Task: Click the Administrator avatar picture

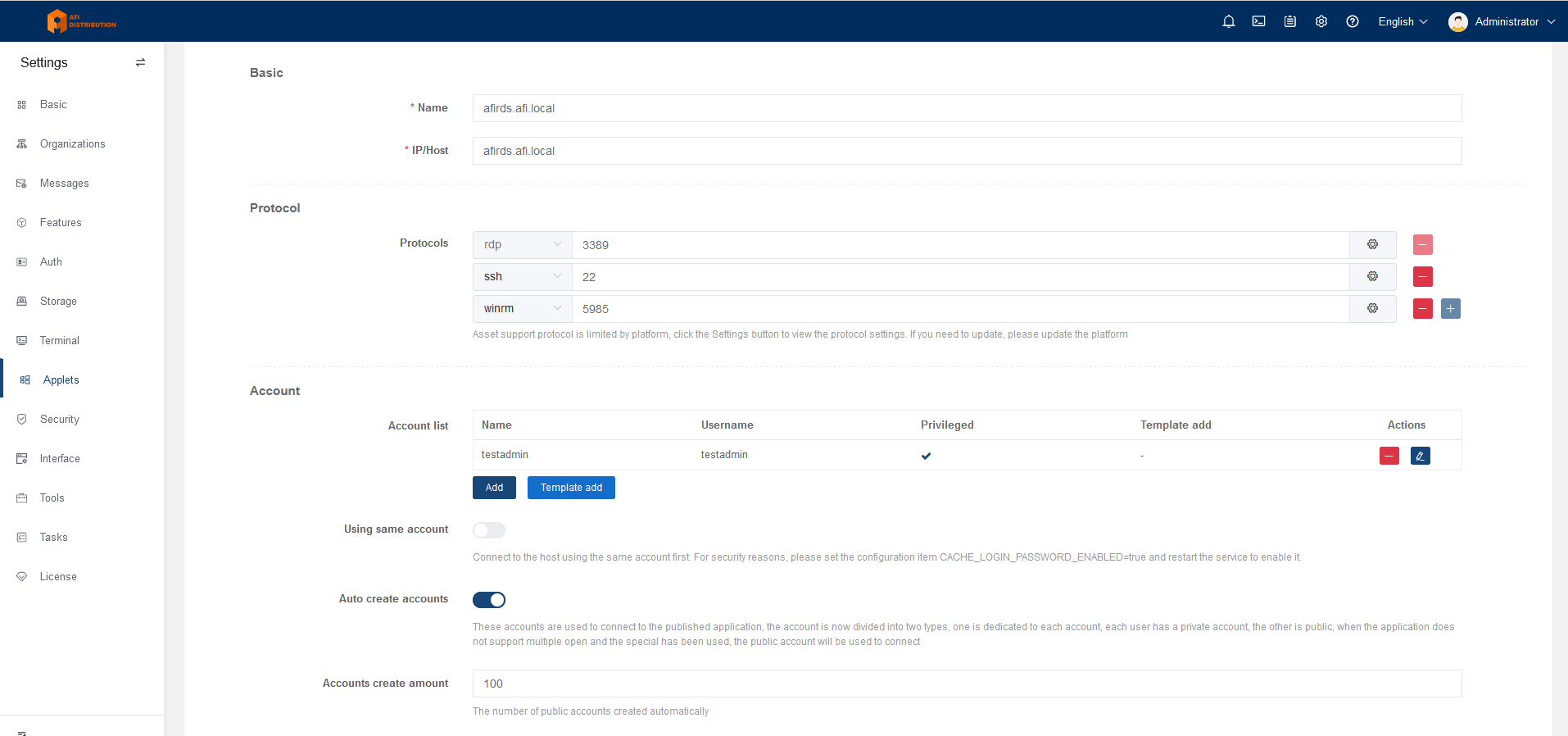Action: [1458, 22]
